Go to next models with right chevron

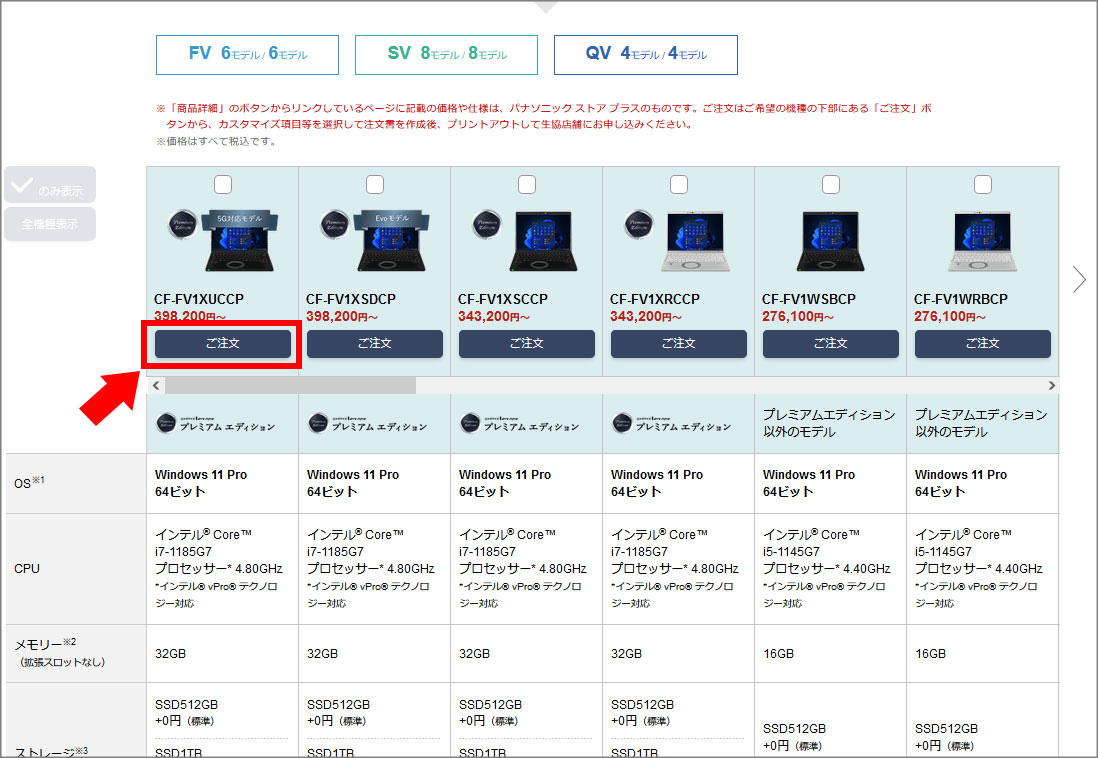point(1079,279)
